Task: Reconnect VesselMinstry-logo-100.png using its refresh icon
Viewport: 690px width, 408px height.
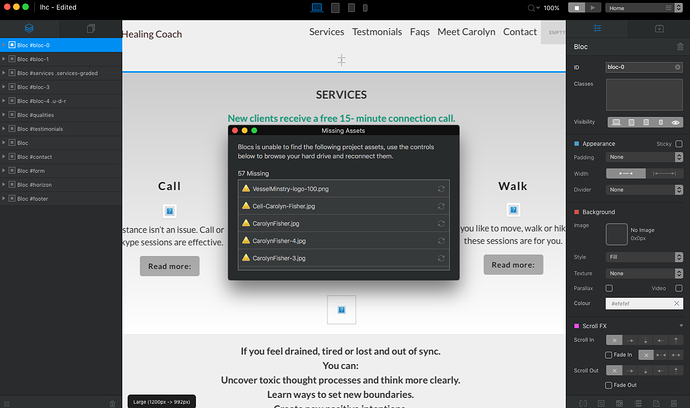Action: 442,188
